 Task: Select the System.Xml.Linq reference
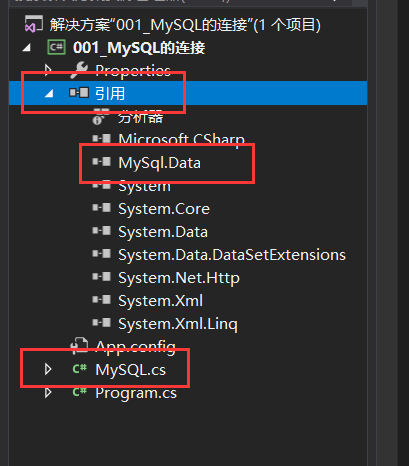click(178, 324)
